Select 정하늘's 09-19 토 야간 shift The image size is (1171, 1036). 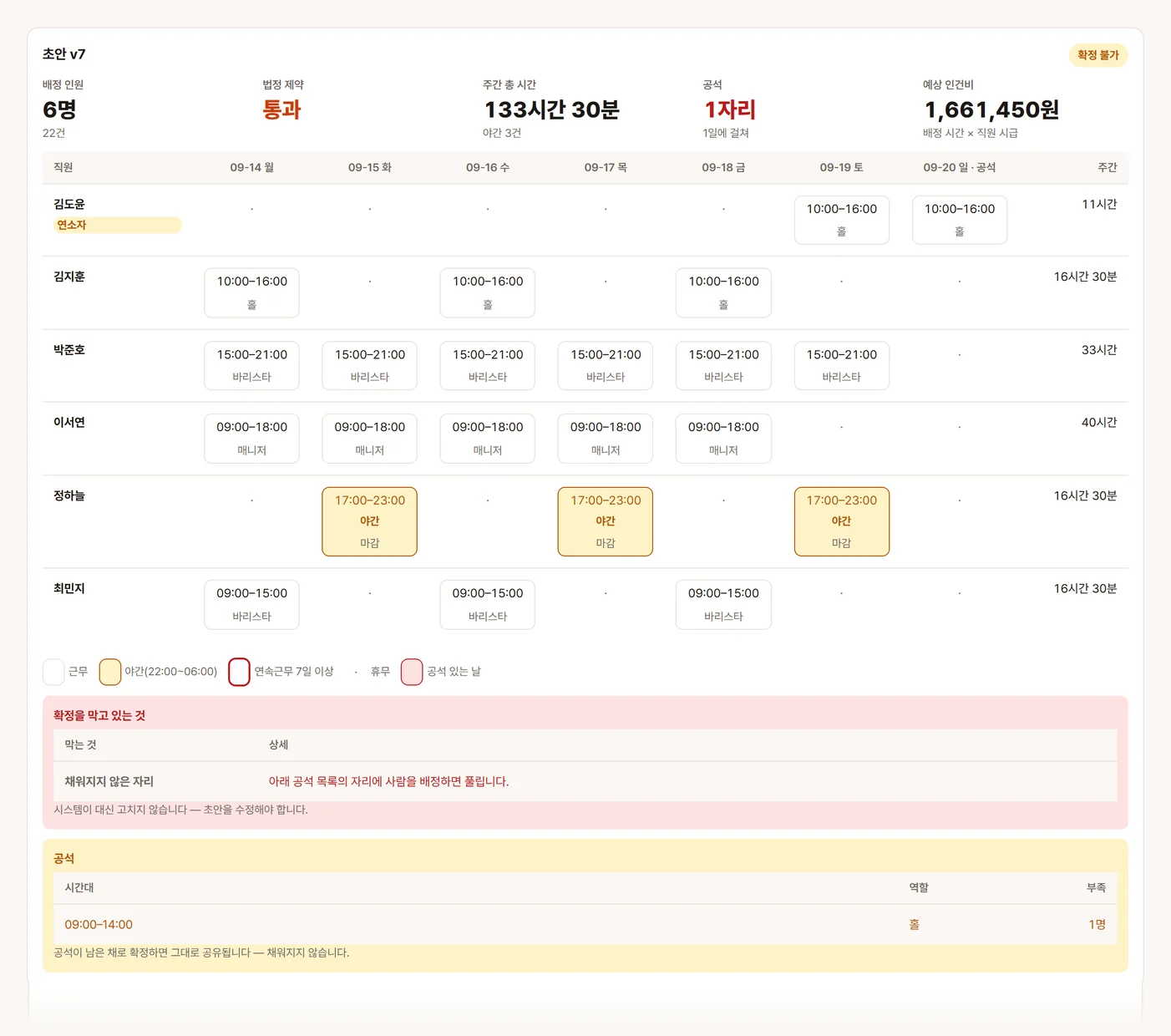pos(841,521)
